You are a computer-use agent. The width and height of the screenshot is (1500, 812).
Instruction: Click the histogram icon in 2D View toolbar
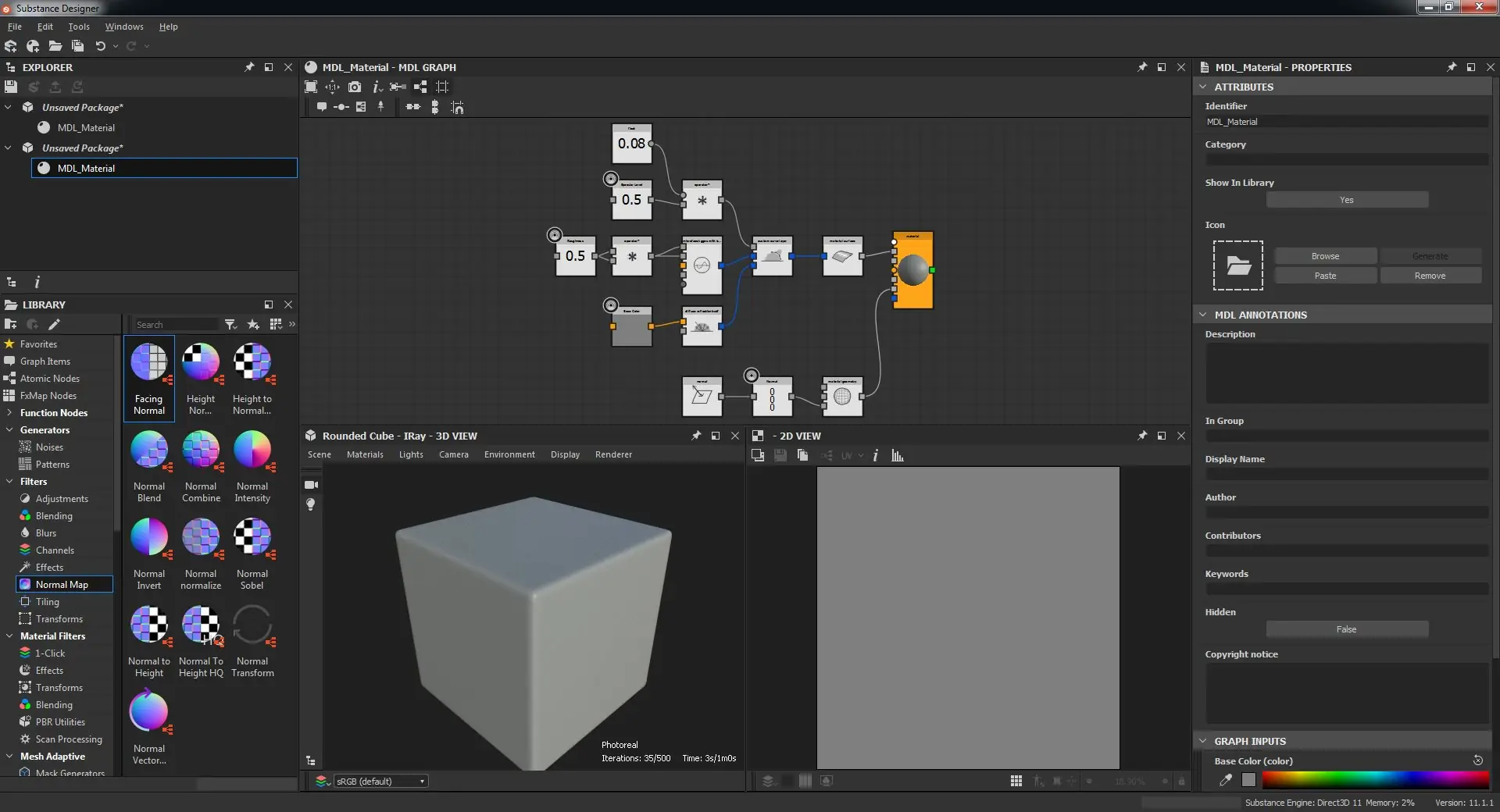[898, 455]
